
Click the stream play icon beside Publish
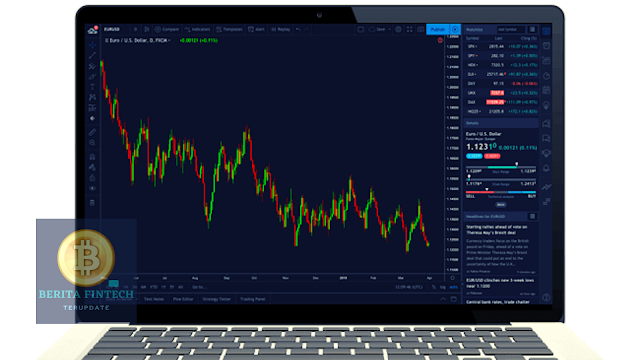(455, 29)
